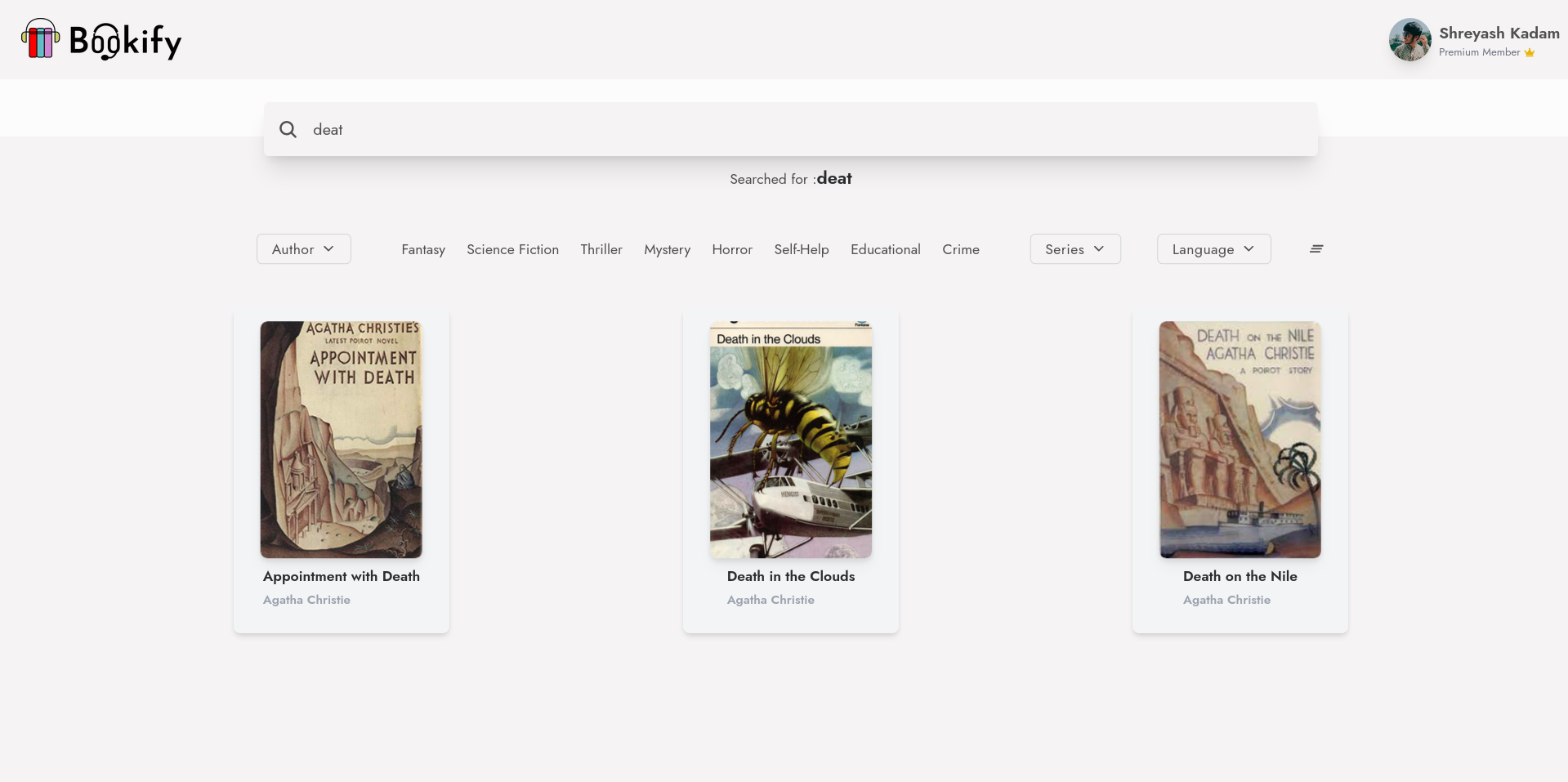Click the Bookify headphone books logo icon

point(40,38)
